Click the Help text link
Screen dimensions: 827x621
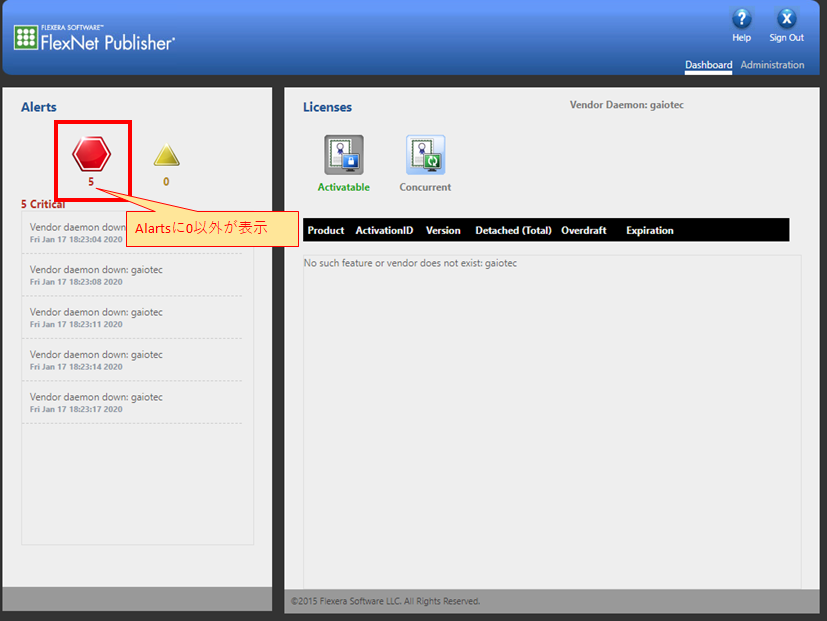tap(742, 38)
